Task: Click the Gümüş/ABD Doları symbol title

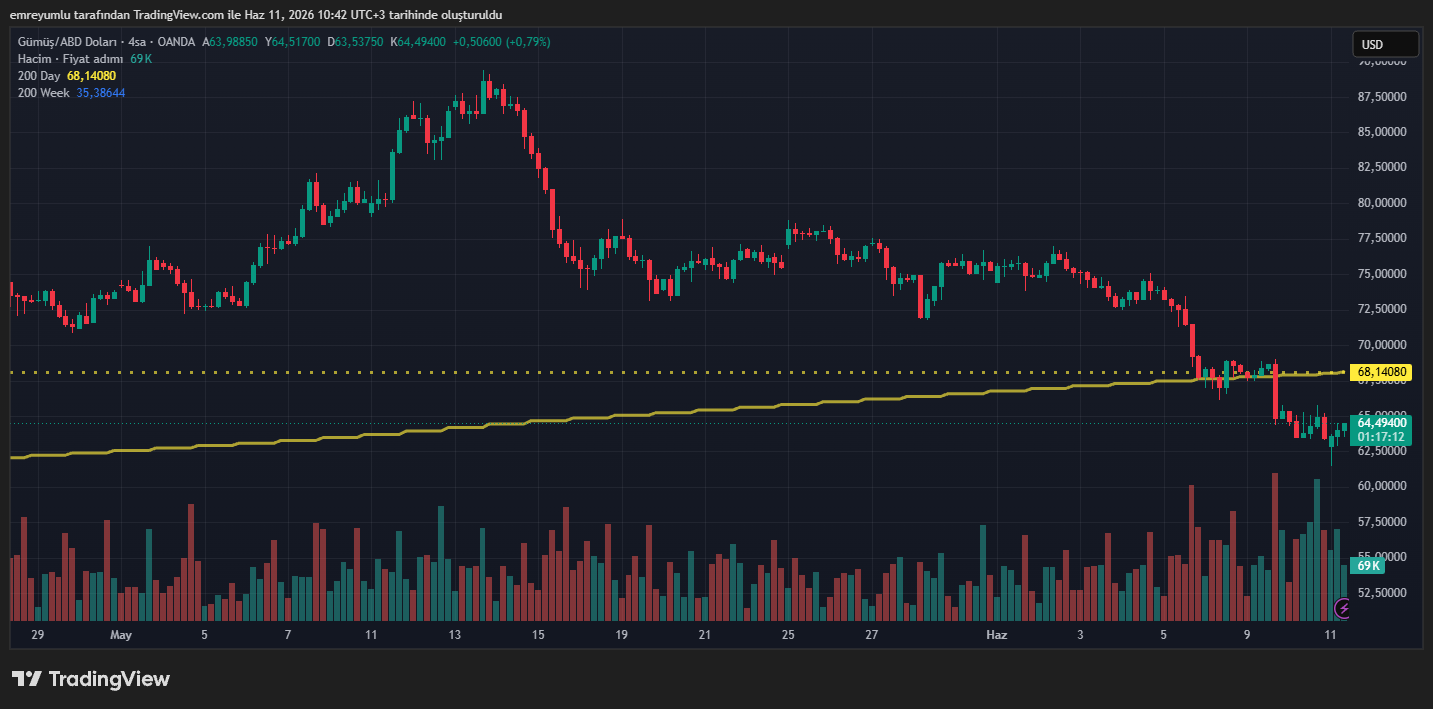Action: (x=66, y=42)
